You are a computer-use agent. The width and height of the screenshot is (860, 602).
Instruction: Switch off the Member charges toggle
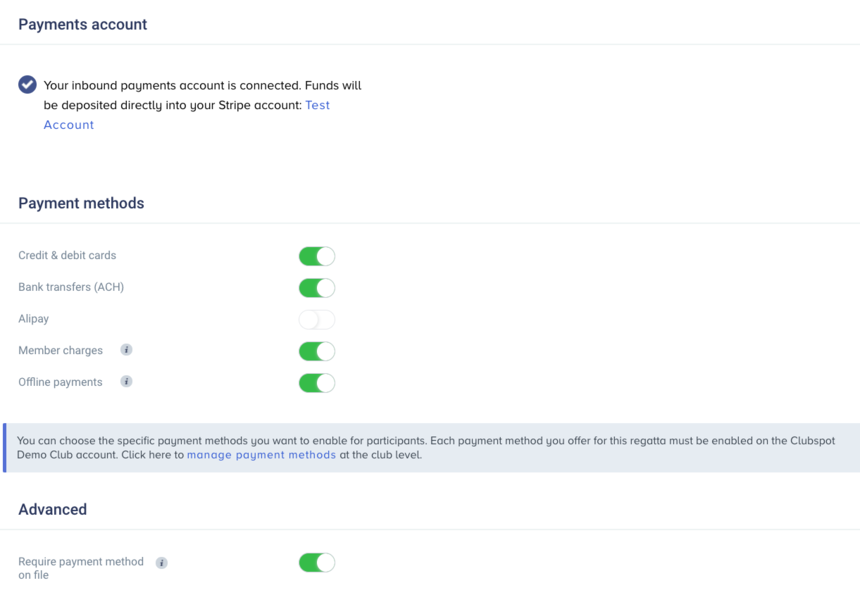pos(317,351)
